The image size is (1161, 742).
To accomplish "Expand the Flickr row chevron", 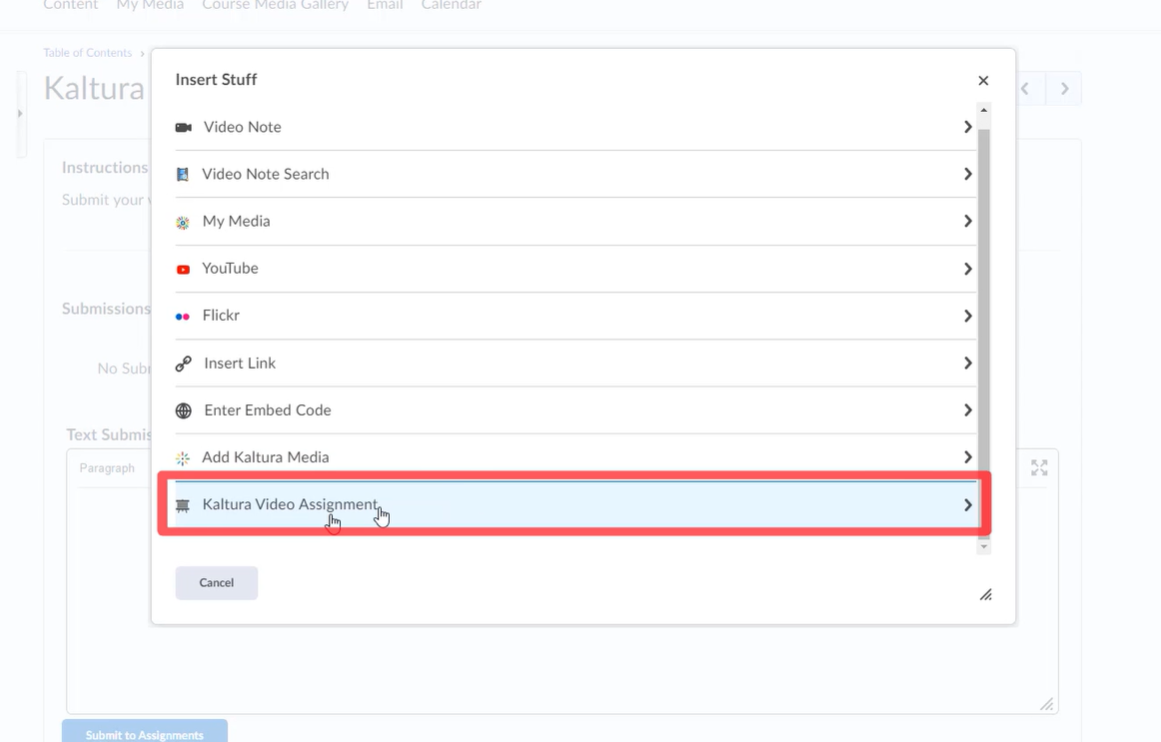I will tap(967, 316).
